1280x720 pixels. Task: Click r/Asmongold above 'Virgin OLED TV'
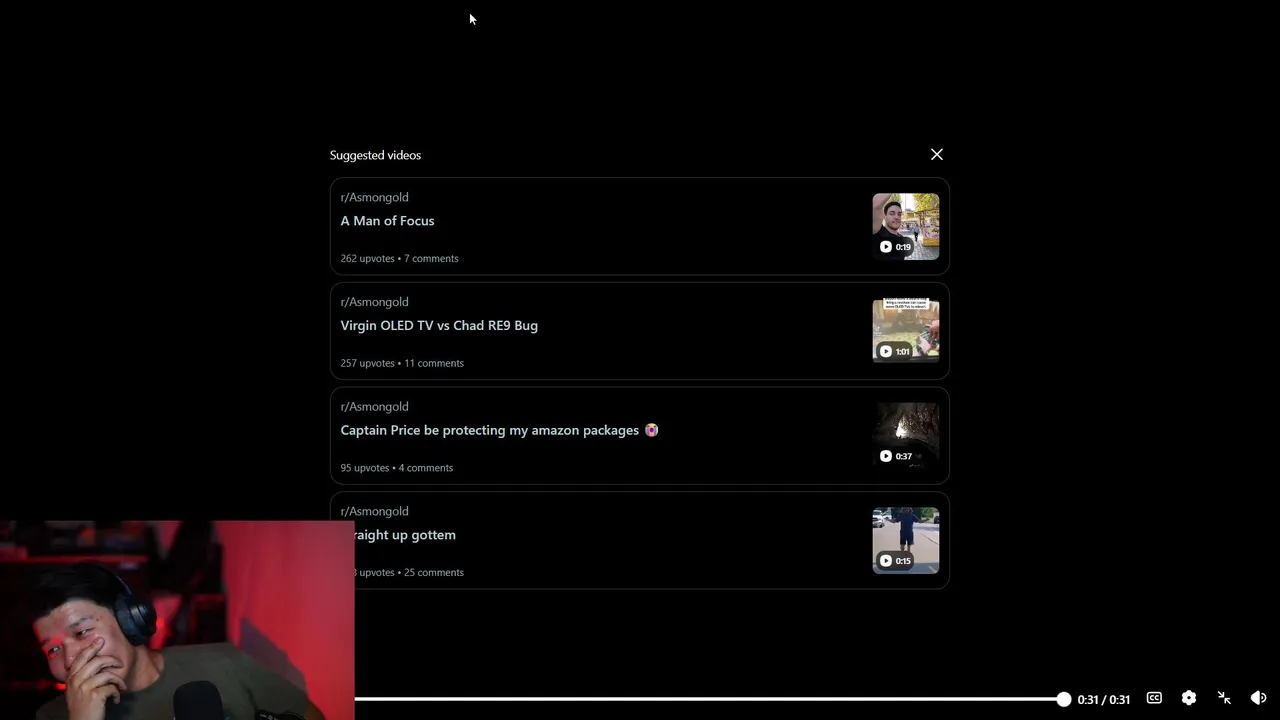point(374,302)
